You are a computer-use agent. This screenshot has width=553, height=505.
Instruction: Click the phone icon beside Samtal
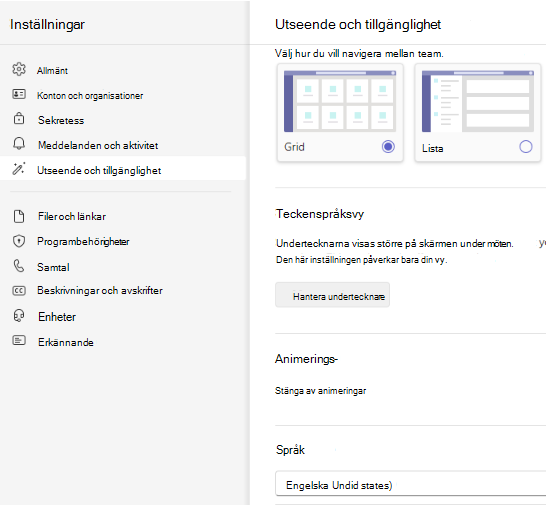coord(19,266)
